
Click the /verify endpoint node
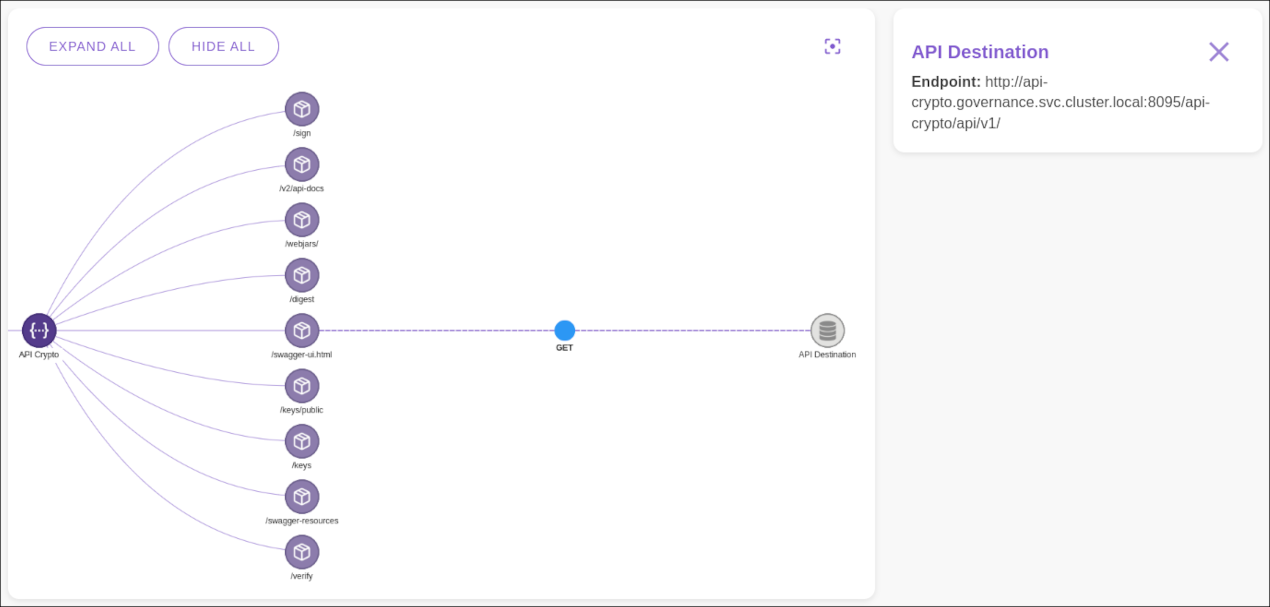point(302,551)
